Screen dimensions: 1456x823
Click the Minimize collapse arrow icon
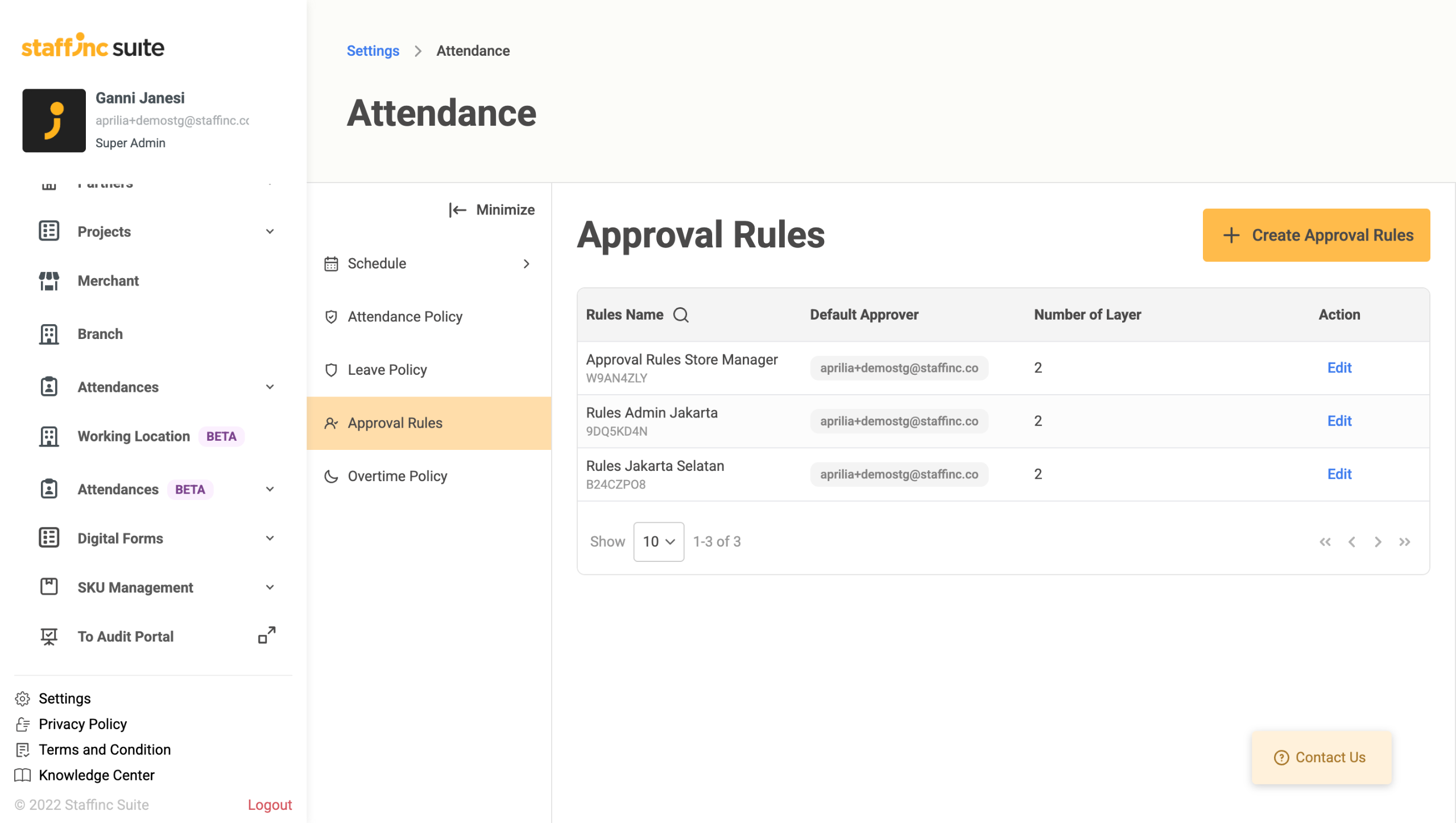pos(458,210)
